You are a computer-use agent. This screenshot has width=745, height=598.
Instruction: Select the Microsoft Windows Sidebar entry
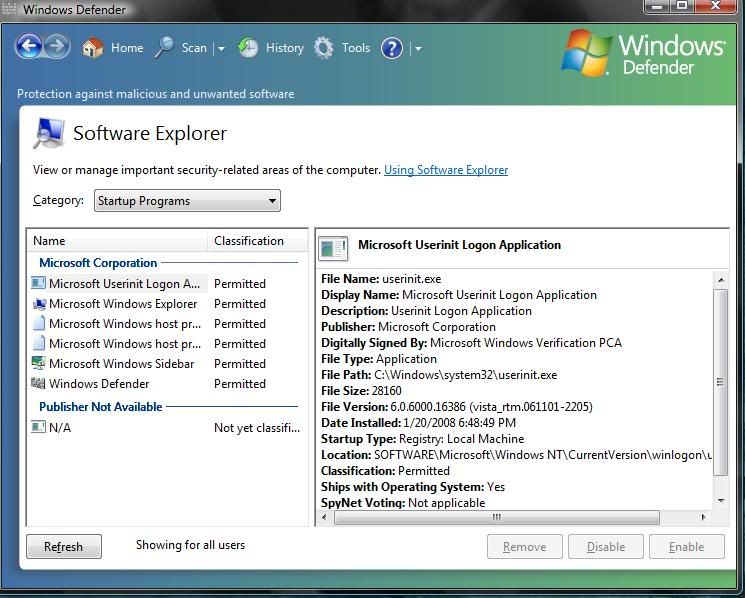point(121,363)
